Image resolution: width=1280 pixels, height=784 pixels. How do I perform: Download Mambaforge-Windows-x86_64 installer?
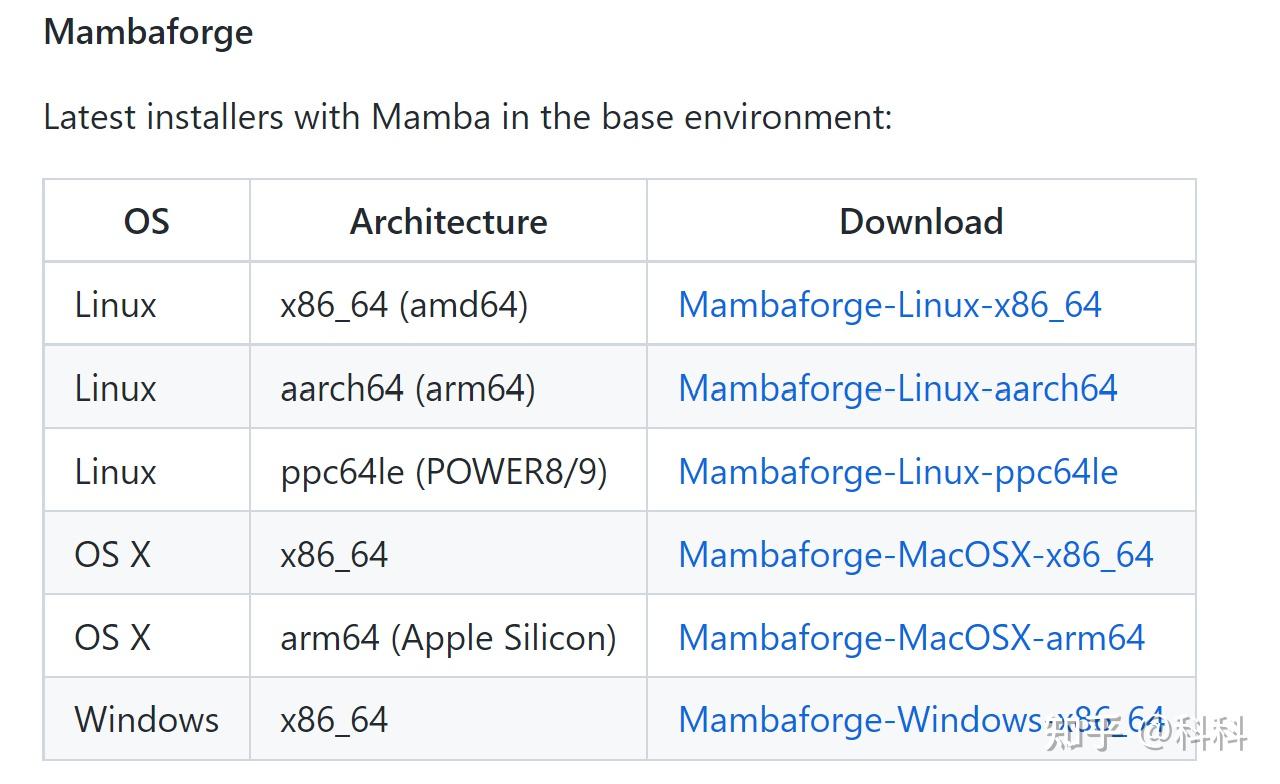[x=920, y=719]
